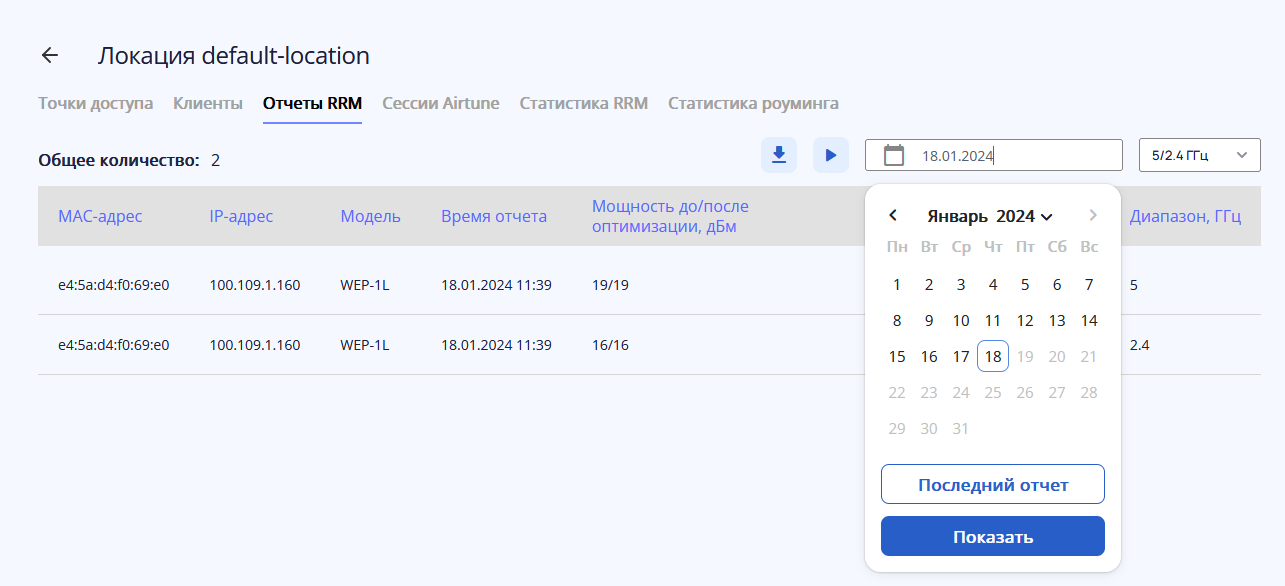Pick day 10 in the calendar
1285x586 pixels.
click(x=961, y=320)
